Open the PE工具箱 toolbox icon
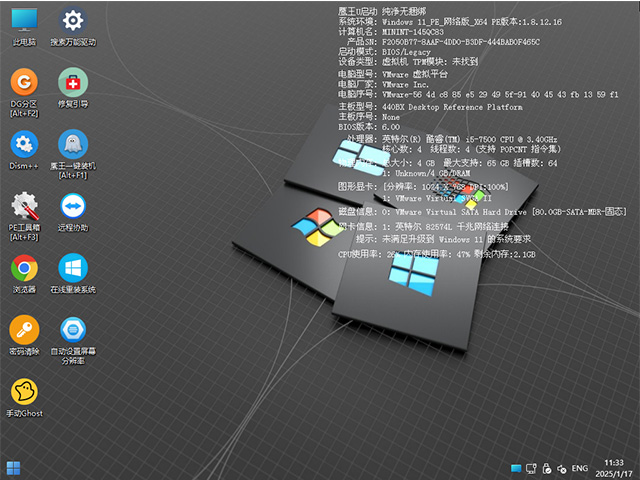This screenshot has height=480, width=640. 24,217
